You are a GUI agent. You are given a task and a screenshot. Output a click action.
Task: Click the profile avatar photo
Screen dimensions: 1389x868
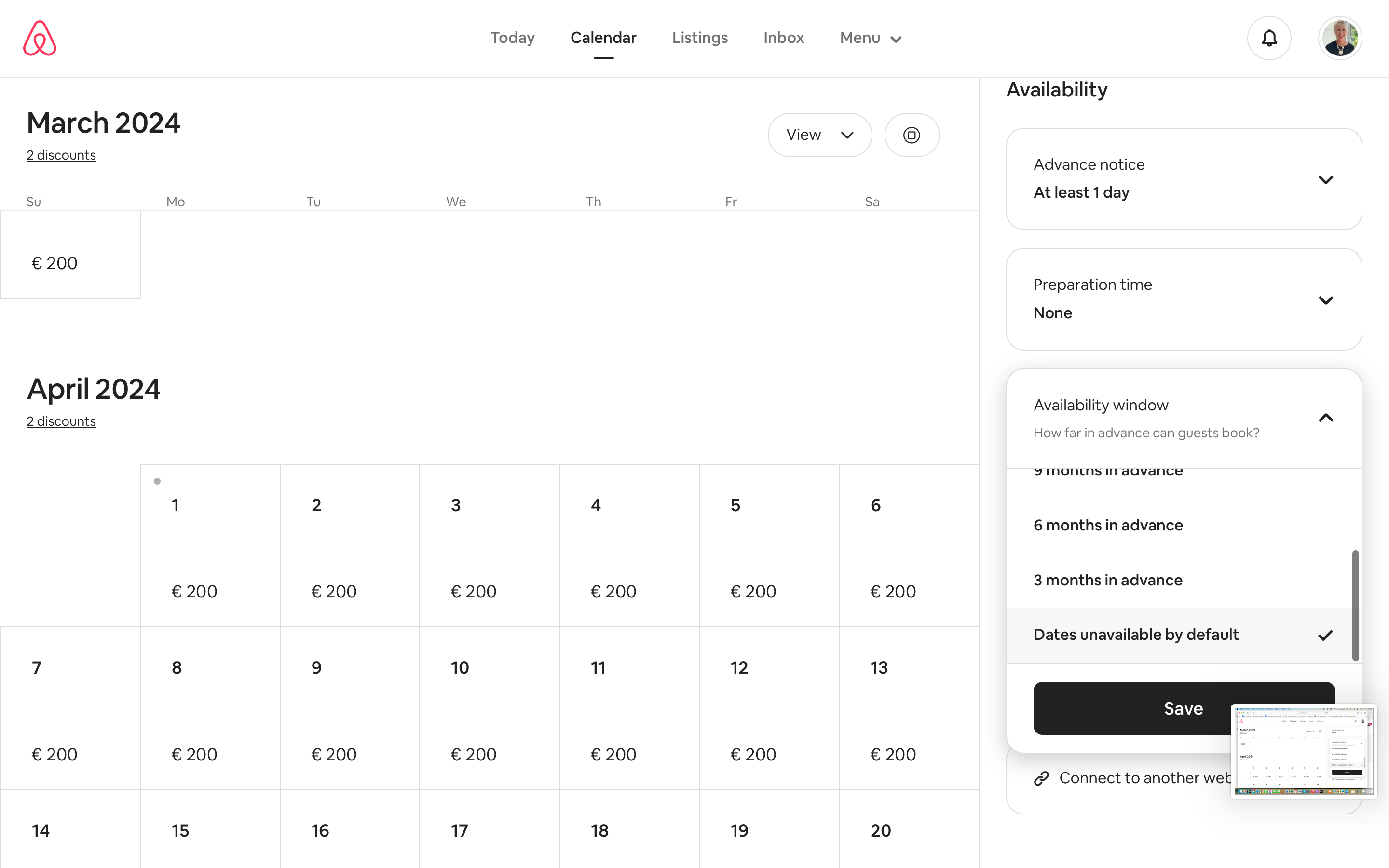pos(1340,38)
